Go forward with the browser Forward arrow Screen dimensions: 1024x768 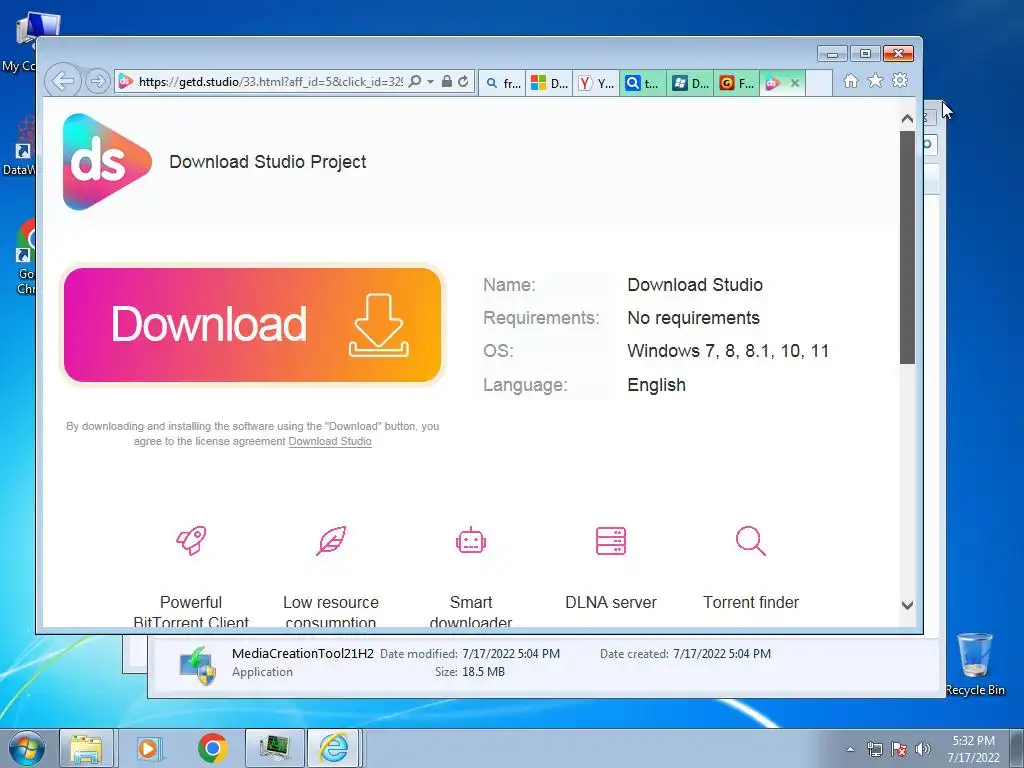tap(97, 82)
